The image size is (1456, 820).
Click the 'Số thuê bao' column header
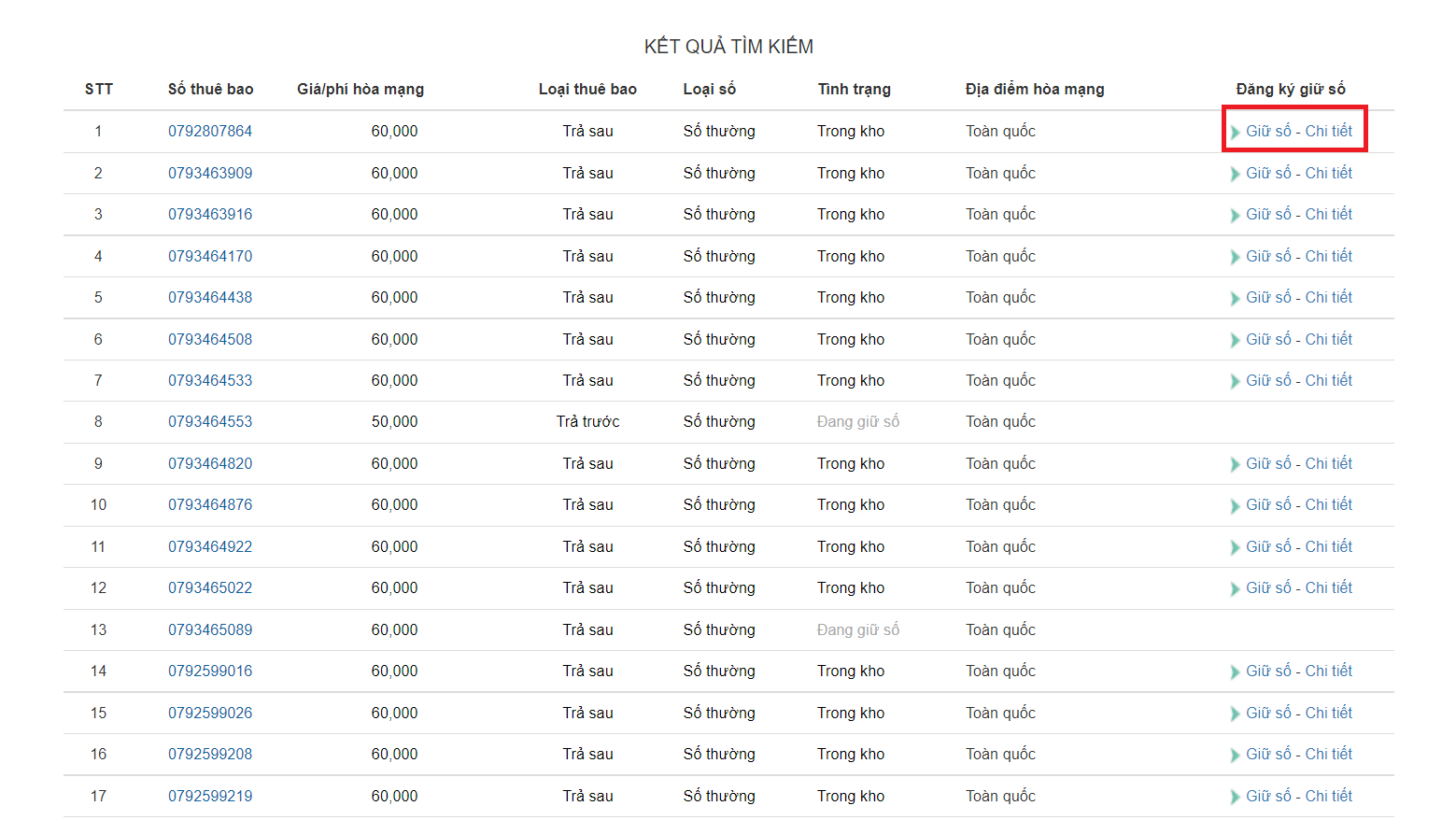211,90
